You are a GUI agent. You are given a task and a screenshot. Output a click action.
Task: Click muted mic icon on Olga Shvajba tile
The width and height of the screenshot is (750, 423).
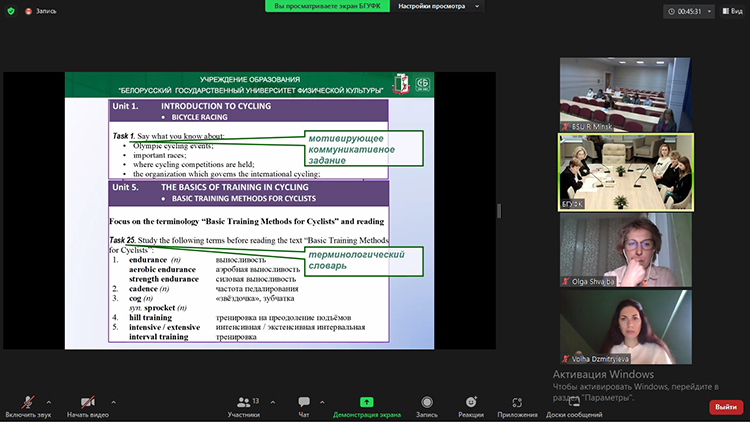tap(566, 281)
